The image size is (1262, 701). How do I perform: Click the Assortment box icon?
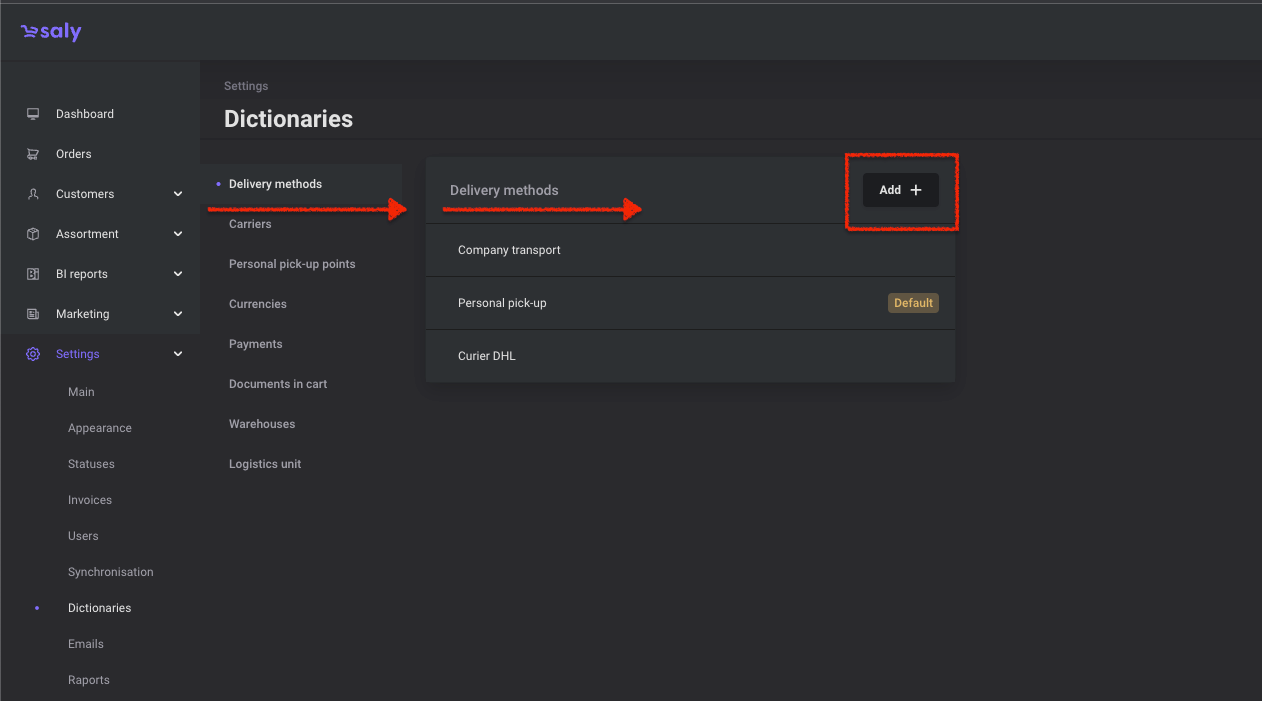point(33,234)
